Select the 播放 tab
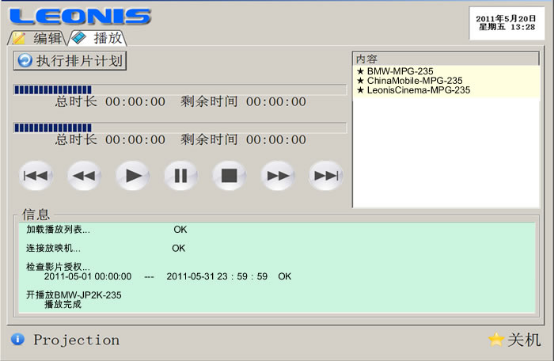Viewport: 554px width, 361px height. point(98,38)
